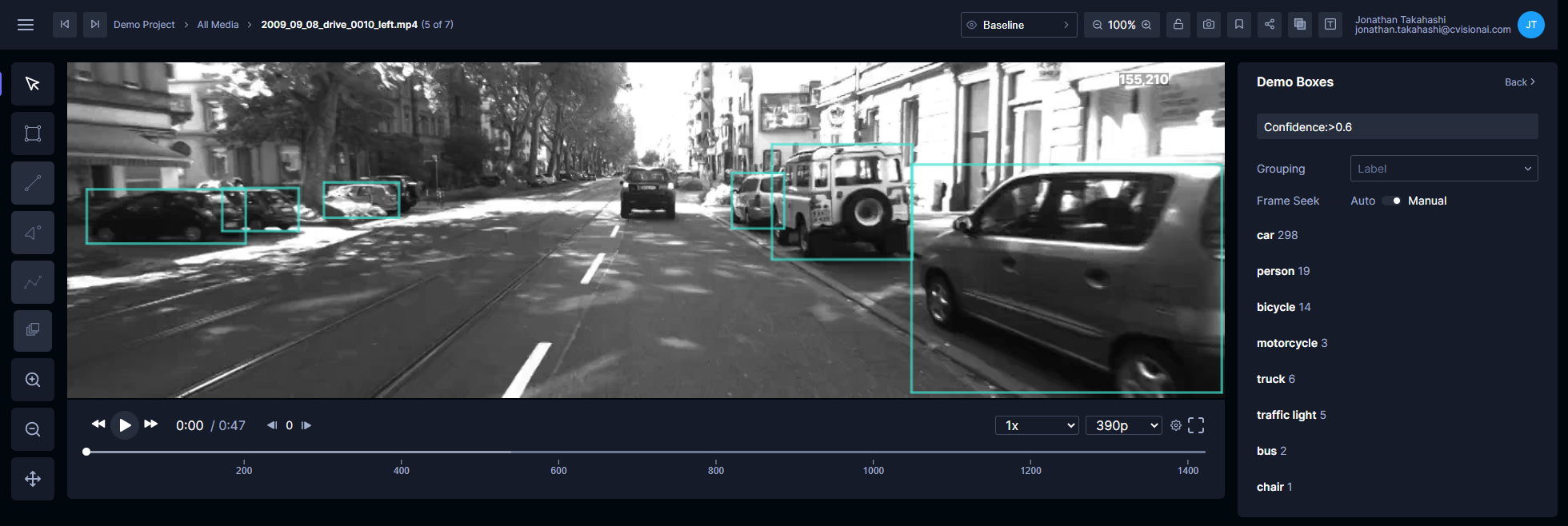Rewind the video playback
Image resolution: width=1568 pixels, height=526 pixels.
98,424
